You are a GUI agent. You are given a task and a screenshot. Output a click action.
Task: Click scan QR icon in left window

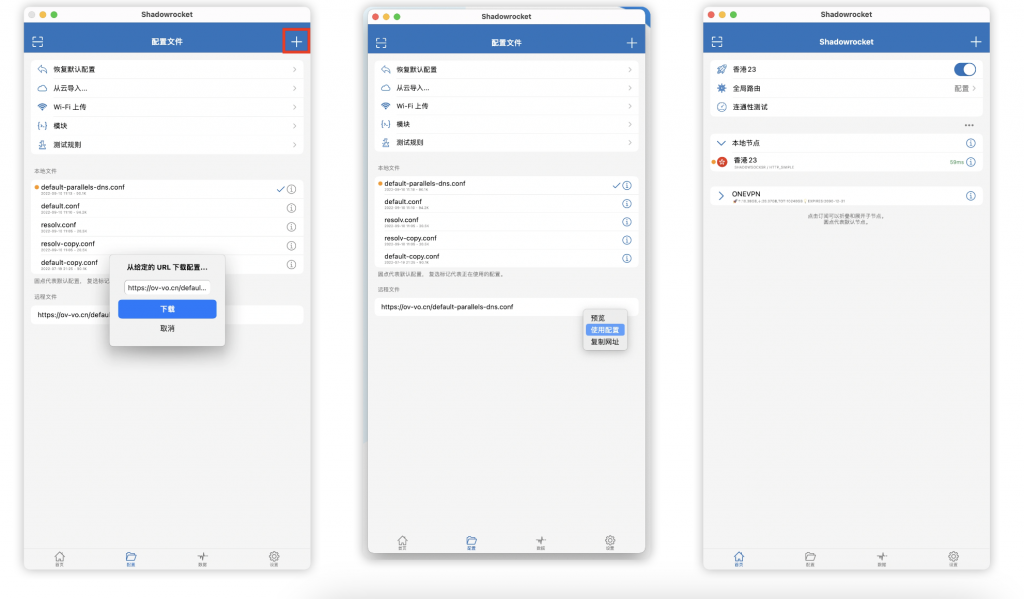38,42
